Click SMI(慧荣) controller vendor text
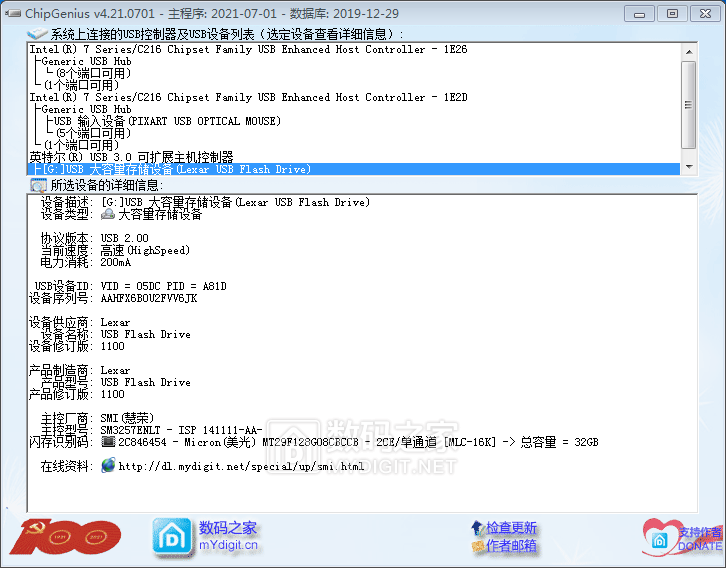Image resolution: width=726 pixels, height=568 pixels. pyautogui.click(x=127, y=418)
